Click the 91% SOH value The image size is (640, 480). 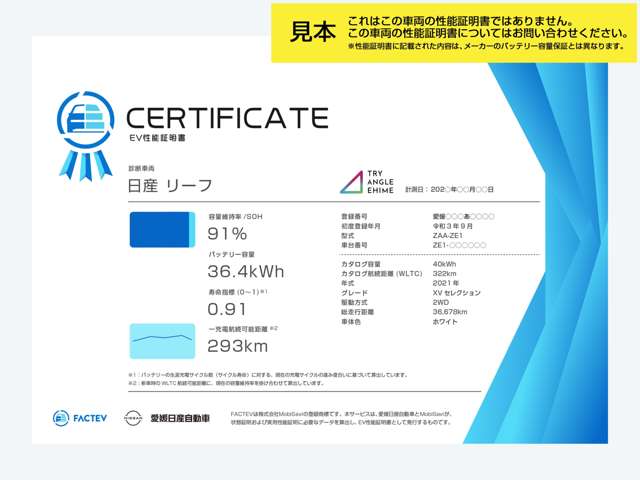point(227,234)
